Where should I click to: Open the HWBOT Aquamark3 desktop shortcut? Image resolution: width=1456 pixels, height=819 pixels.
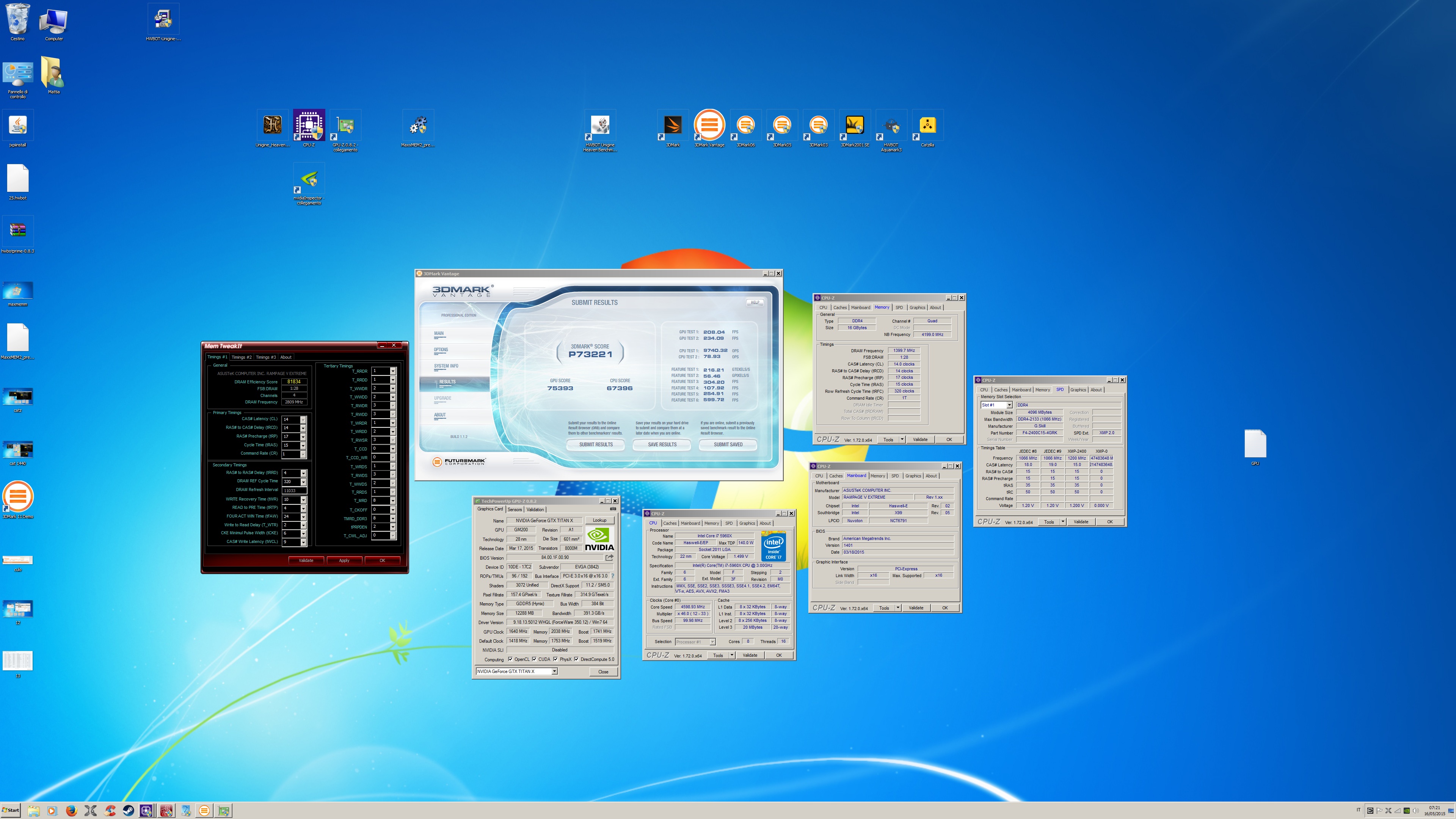891,130
